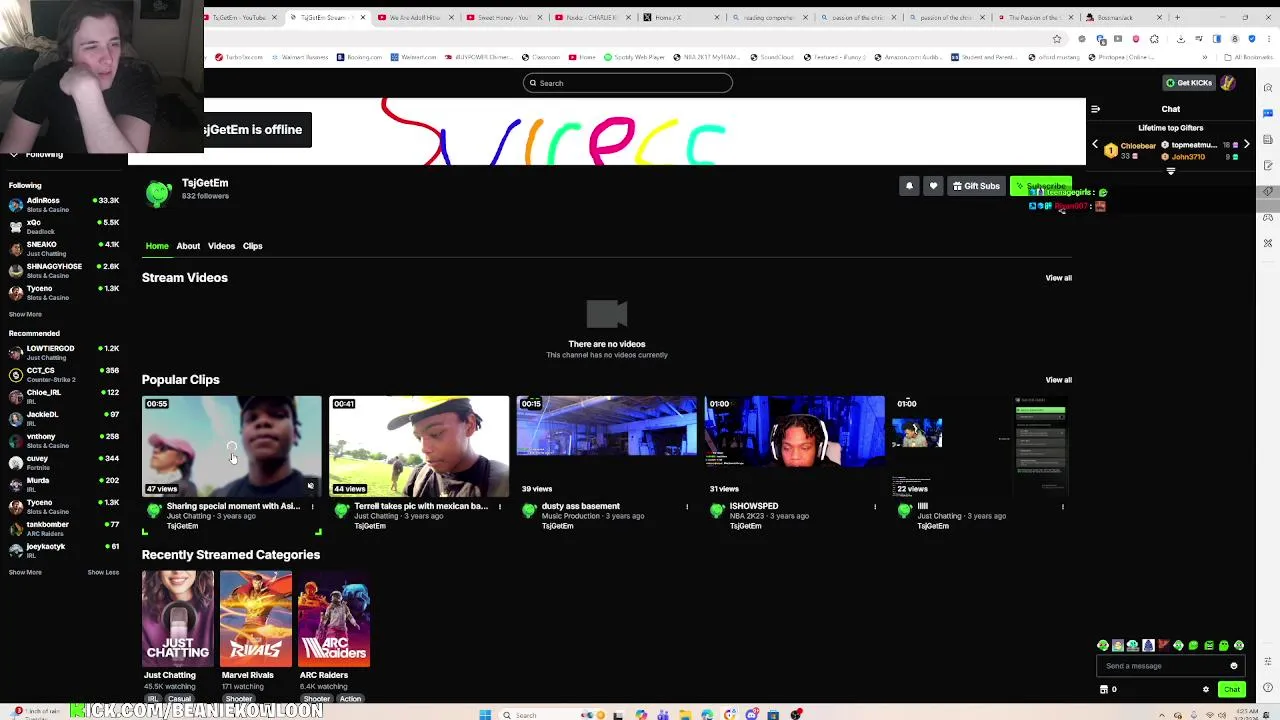Open the chat shop icon showing 0
The image size is (1280, 720).
(x=1108, y=689)
